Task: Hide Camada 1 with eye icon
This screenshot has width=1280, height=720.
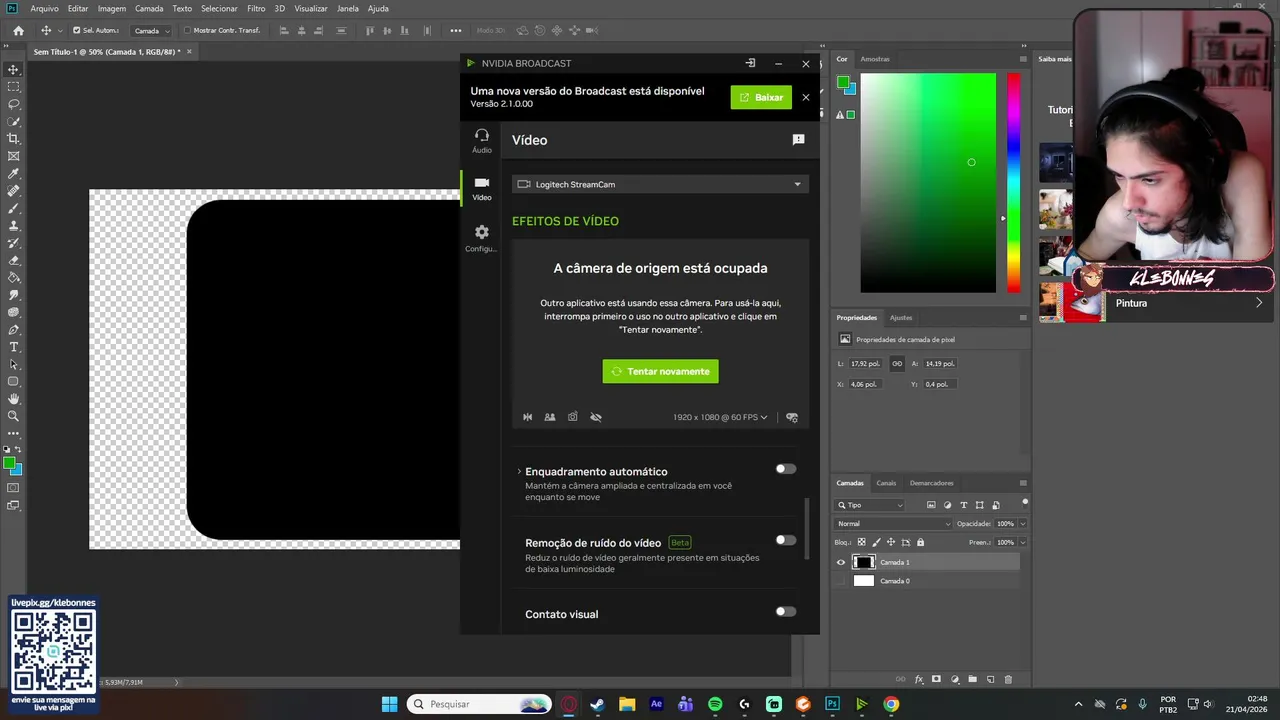Action: (x=840, y=562)
